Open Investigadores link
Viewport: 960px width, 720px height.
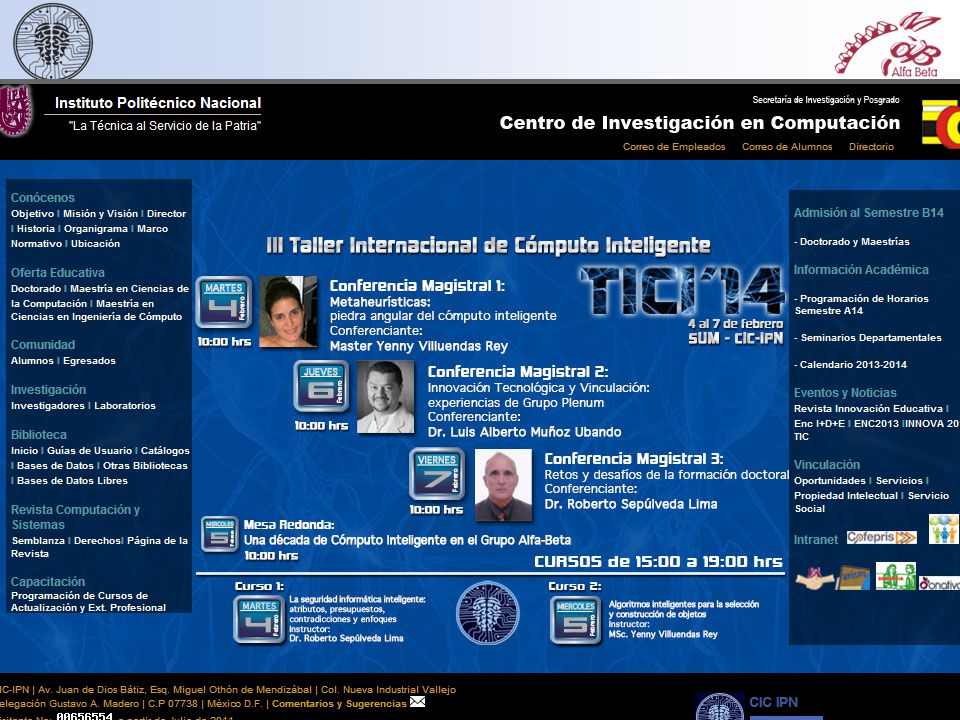(48, 405)
